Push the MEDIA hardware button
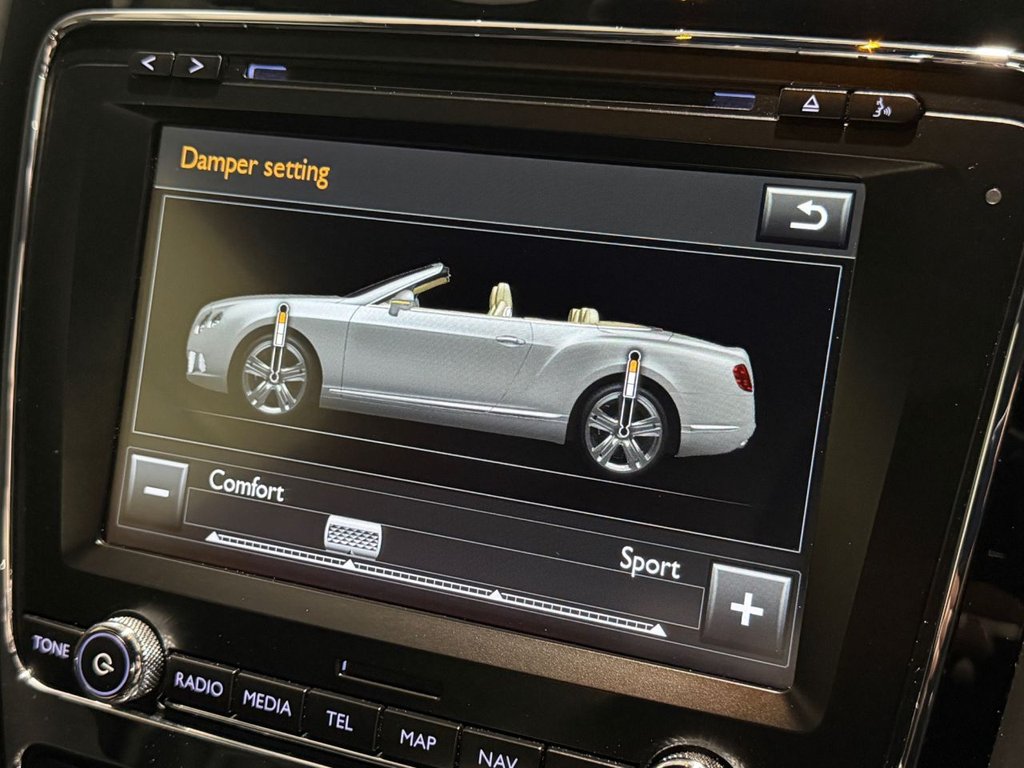 point(266,702)
